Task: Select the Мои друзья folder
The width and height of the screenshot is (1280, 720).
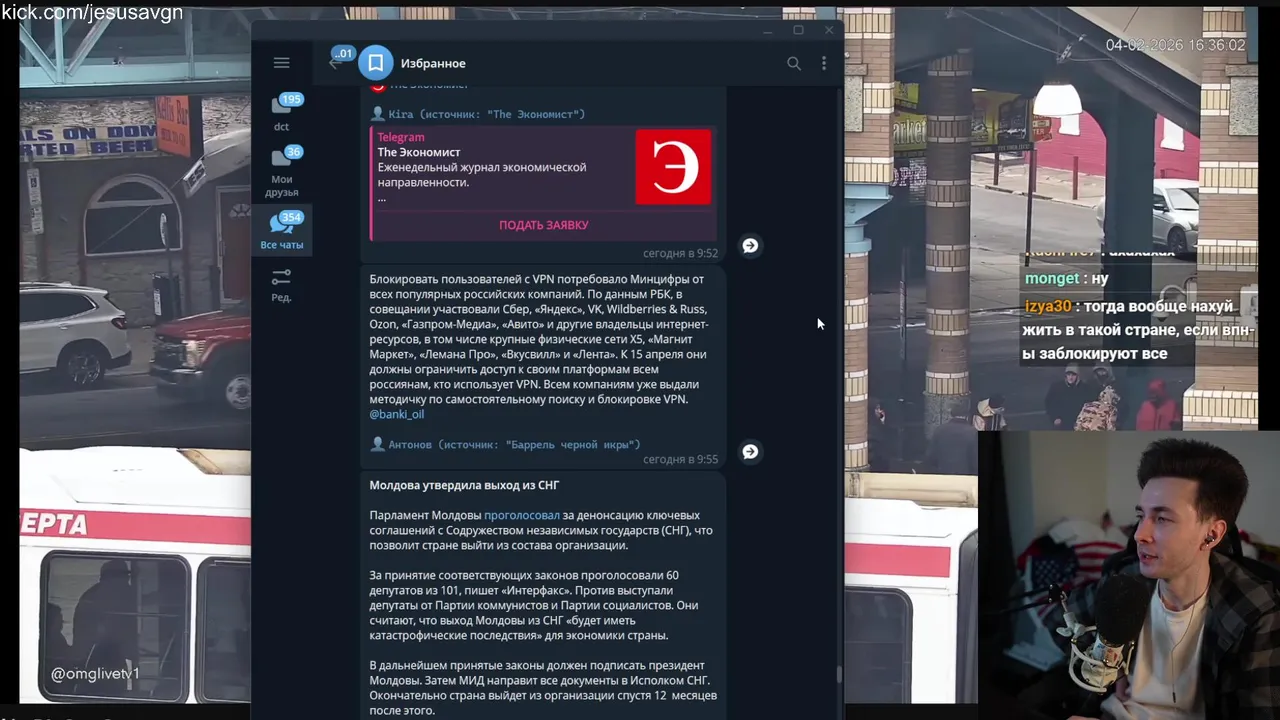Action: click(x=282, y=171)
